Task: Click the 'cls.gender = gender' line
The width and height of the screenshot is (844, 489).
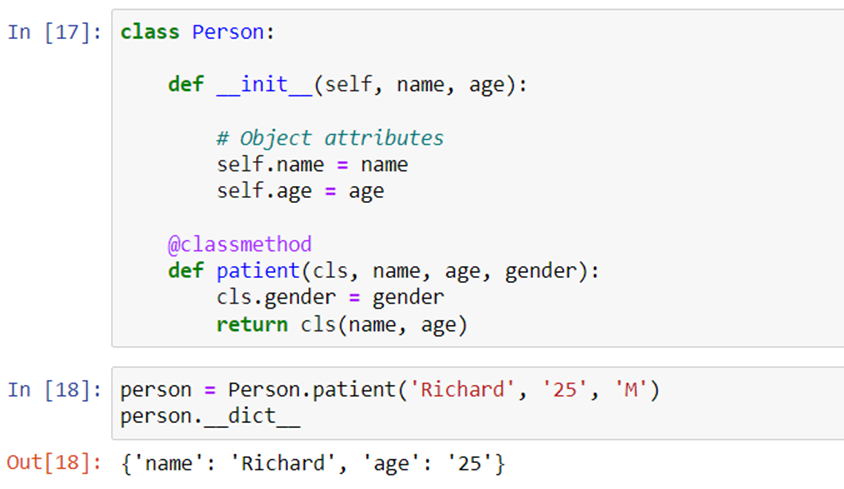Action: pyautogui.click(x=330, y=297)
